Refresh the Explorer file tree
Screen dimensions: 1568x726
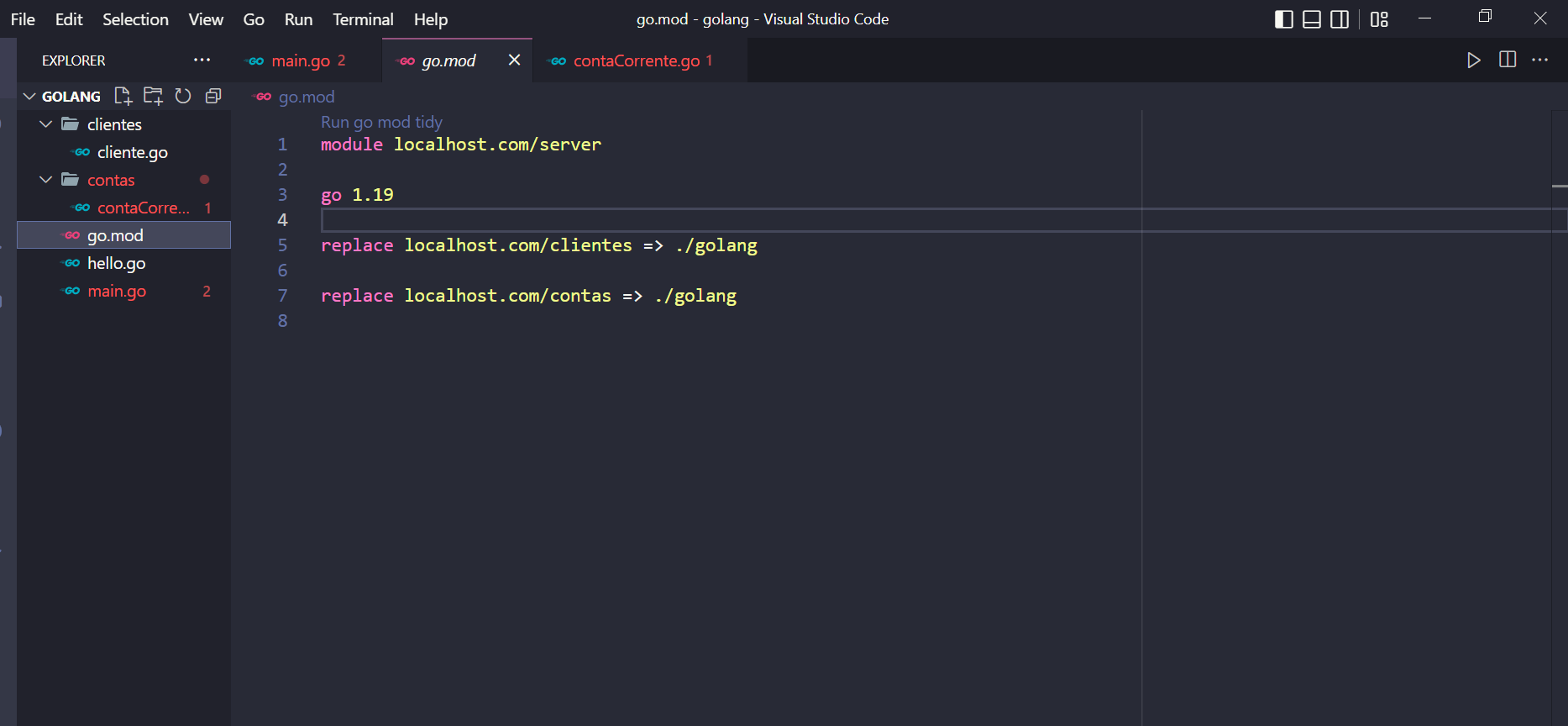click(183, 96)
